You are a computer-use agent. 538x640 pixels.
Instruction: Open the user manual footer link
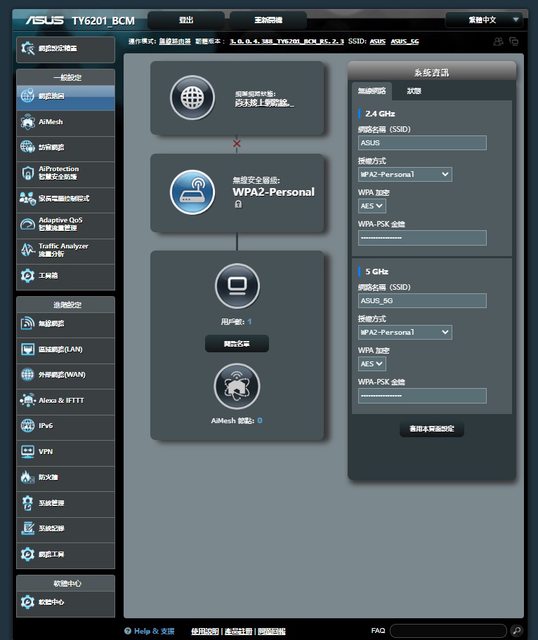coord(205,631)
